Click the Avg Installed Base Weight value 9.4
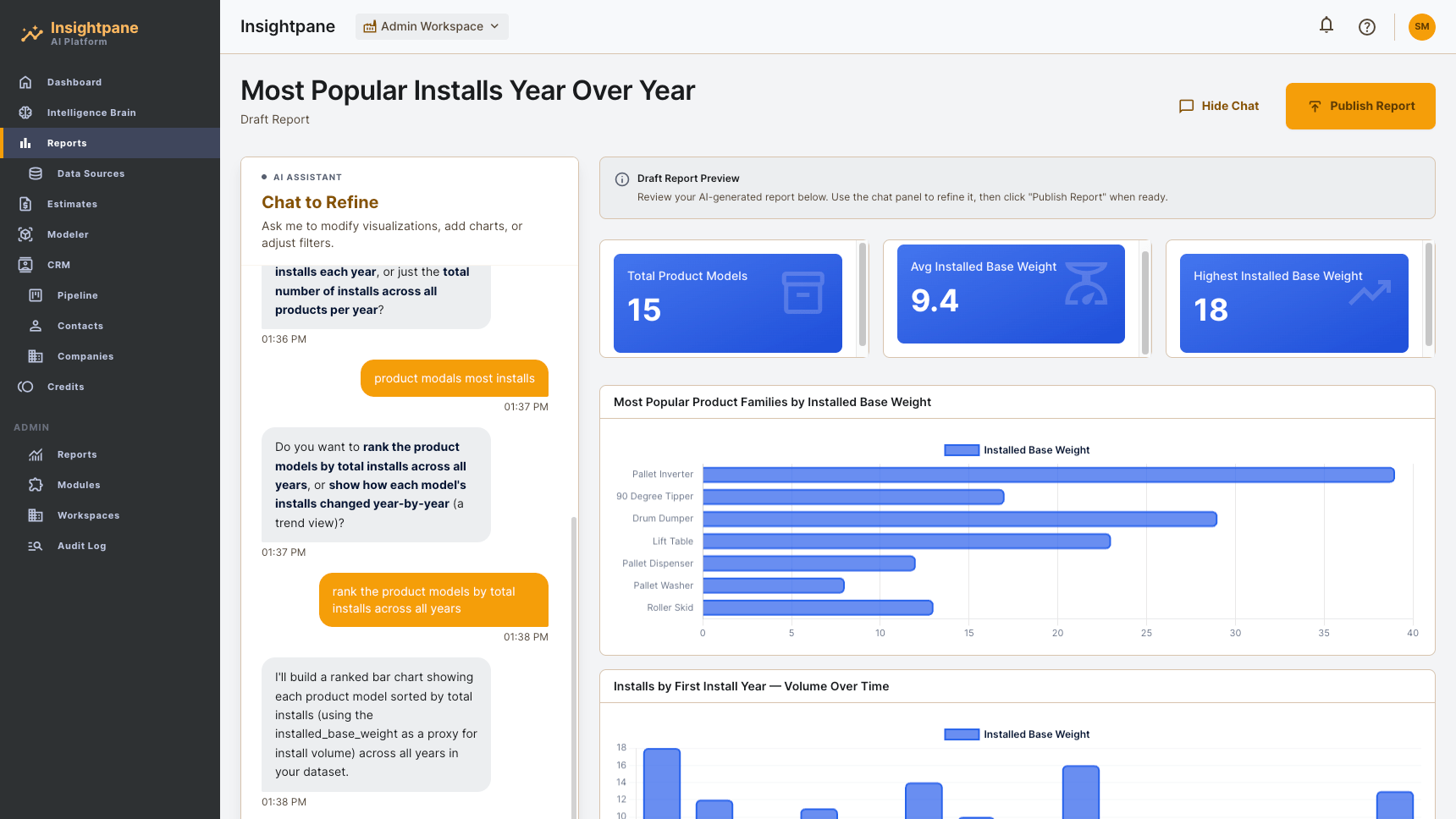The height and width of the screenshot is (819, 1456). point(935,301)
